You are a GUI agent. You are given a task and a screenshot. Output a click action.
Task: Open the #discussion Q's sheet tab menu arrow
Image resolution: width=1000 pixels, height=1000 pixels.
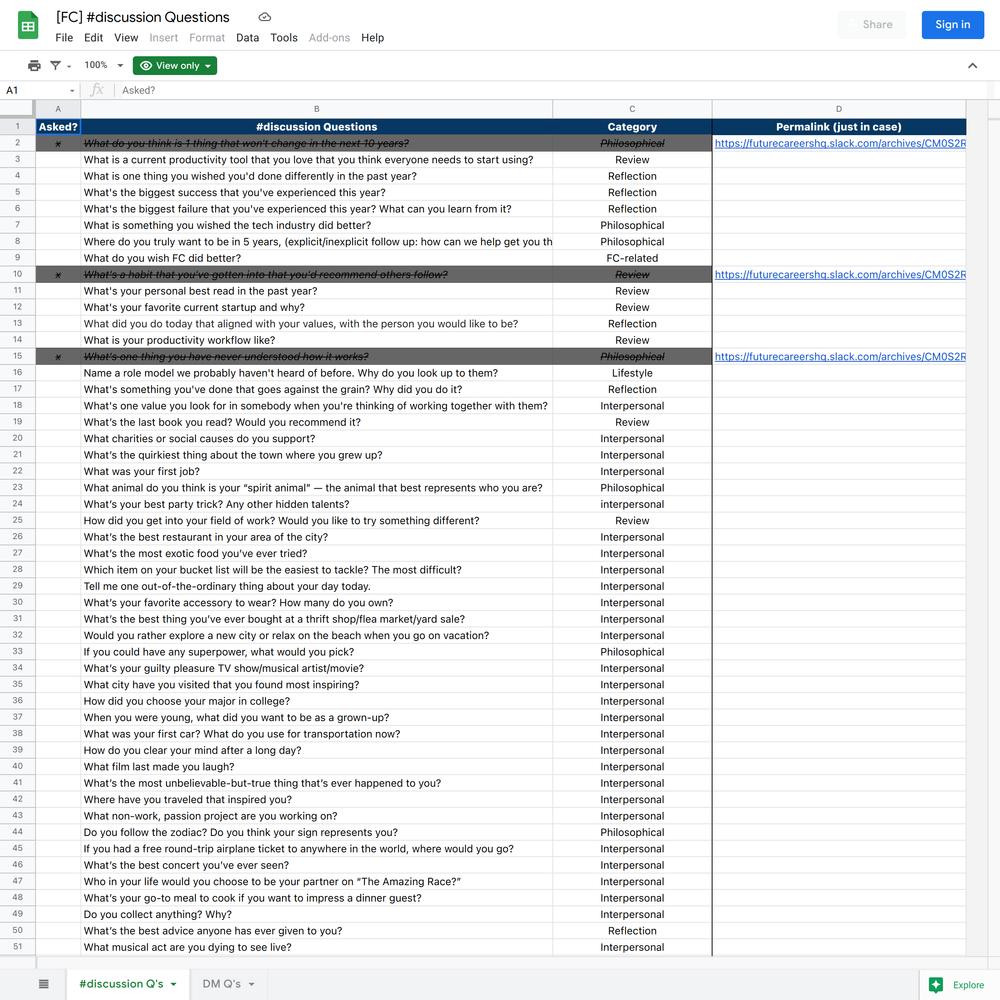pos(173,984)
